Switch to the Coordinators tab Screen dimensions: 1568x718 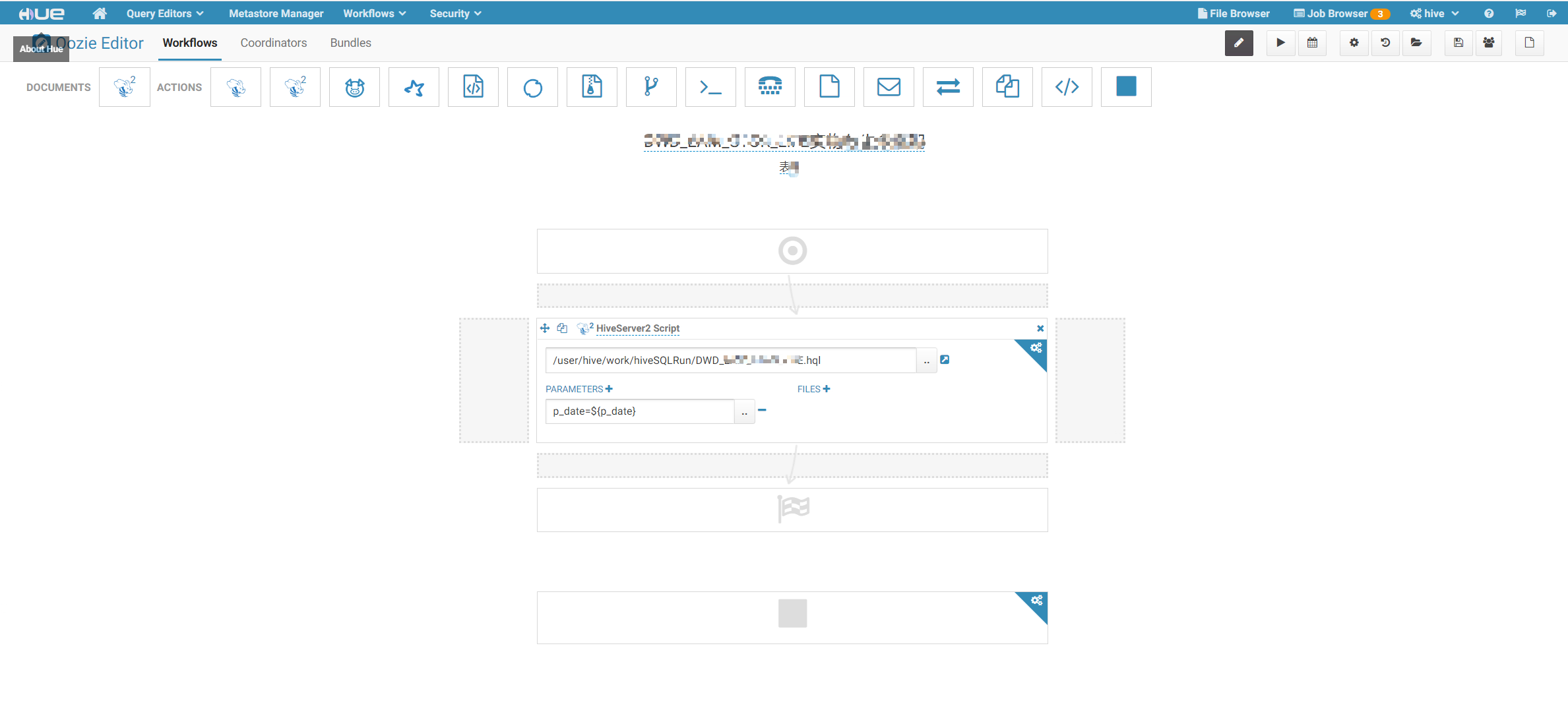pyautogui.click(x=273, y=43)
